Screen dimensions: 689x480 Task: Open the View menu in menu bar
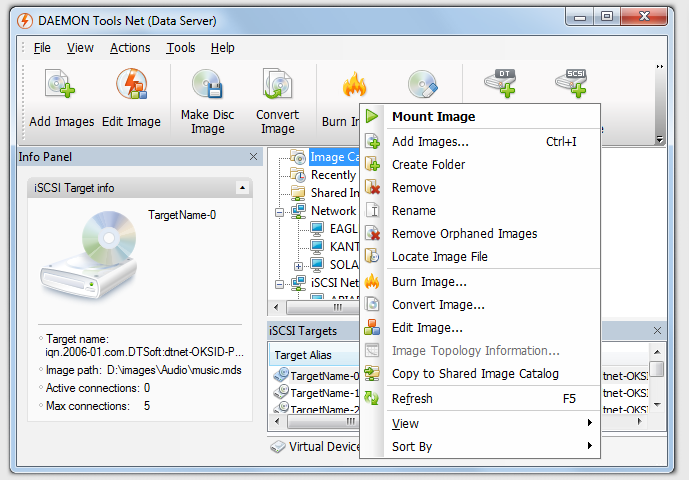tap(80, 47)
